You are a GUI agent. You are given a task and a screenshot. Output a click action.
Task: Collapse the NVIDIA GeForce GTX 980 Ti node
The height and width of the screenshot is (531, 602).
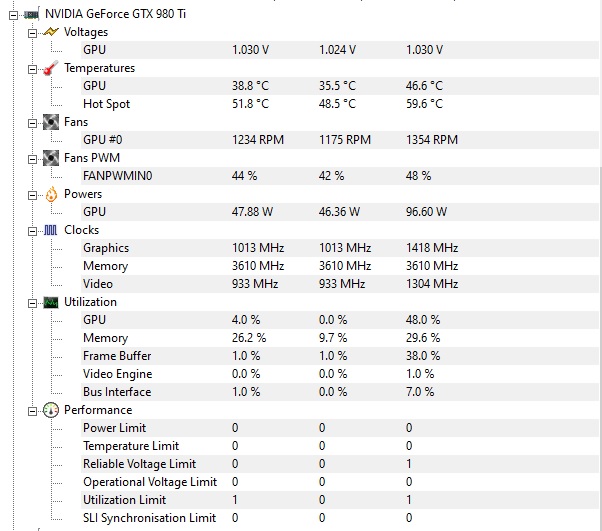point(13,15)
